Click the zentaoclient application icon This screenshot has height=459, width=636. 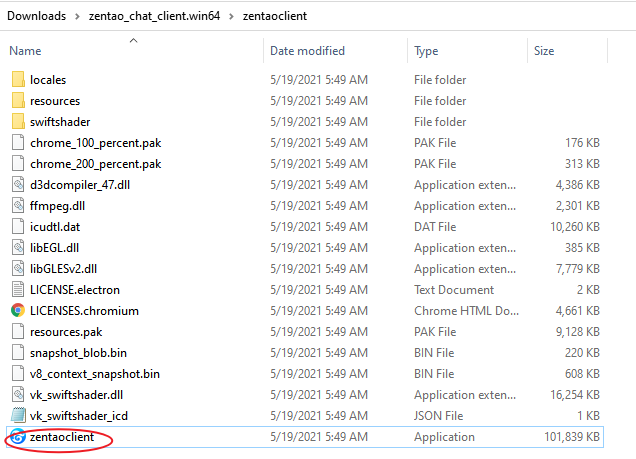coord(18,437)
